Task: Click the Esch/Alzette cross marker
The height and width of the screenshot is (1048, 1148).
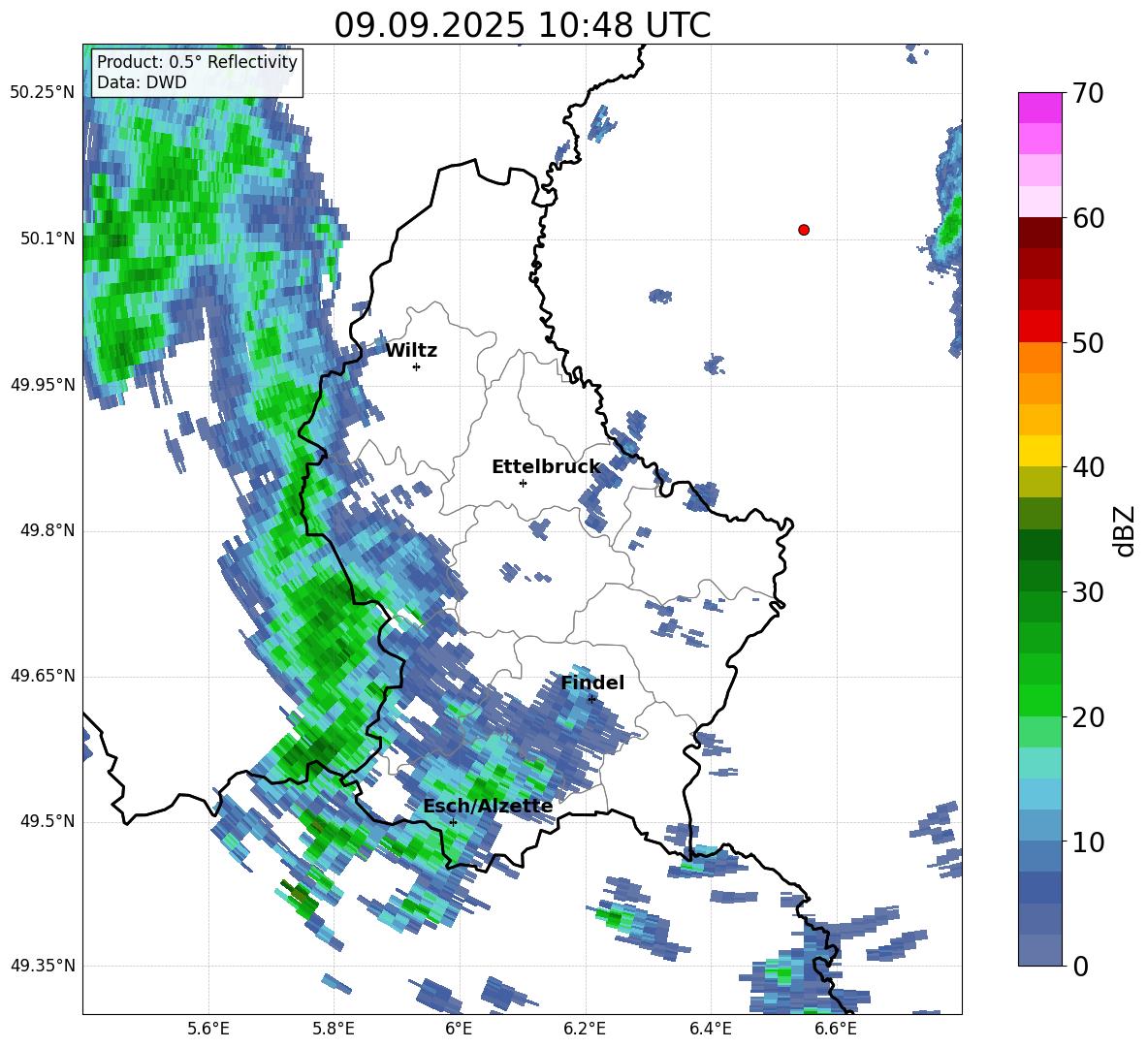Action: (x=453, y=822)
